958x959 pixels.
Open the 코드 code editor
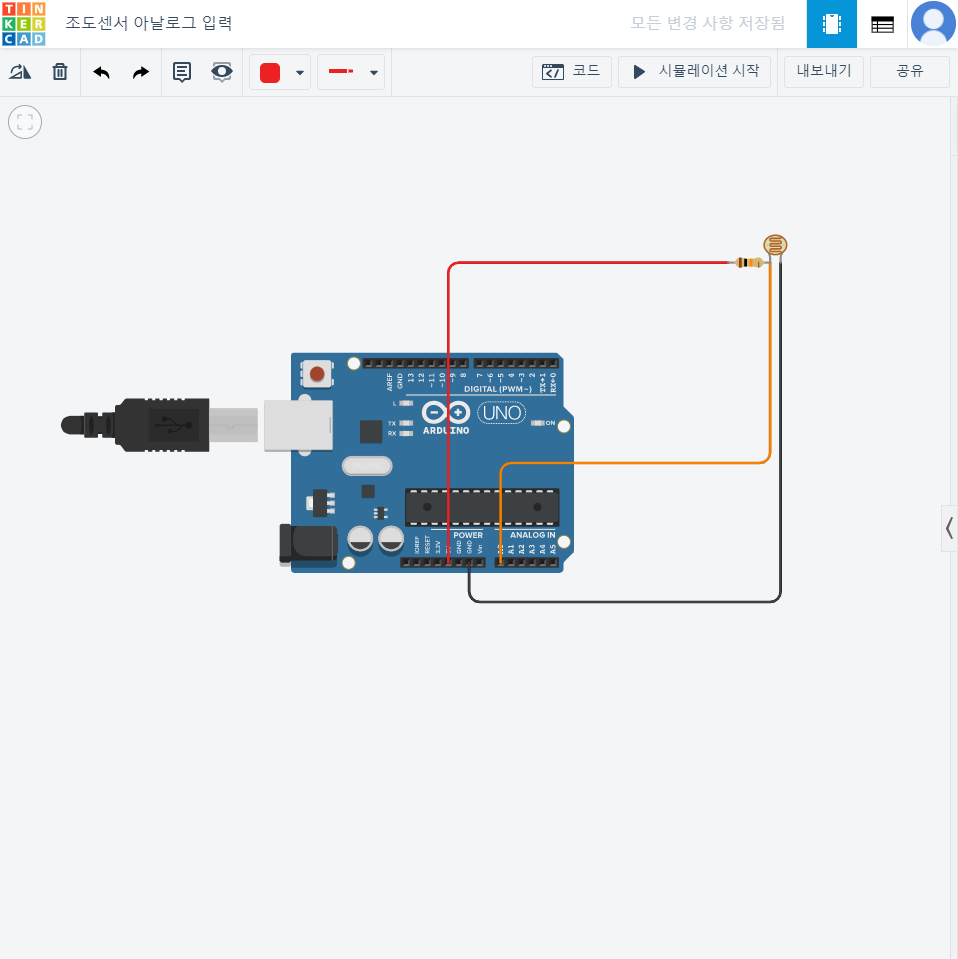571,72
